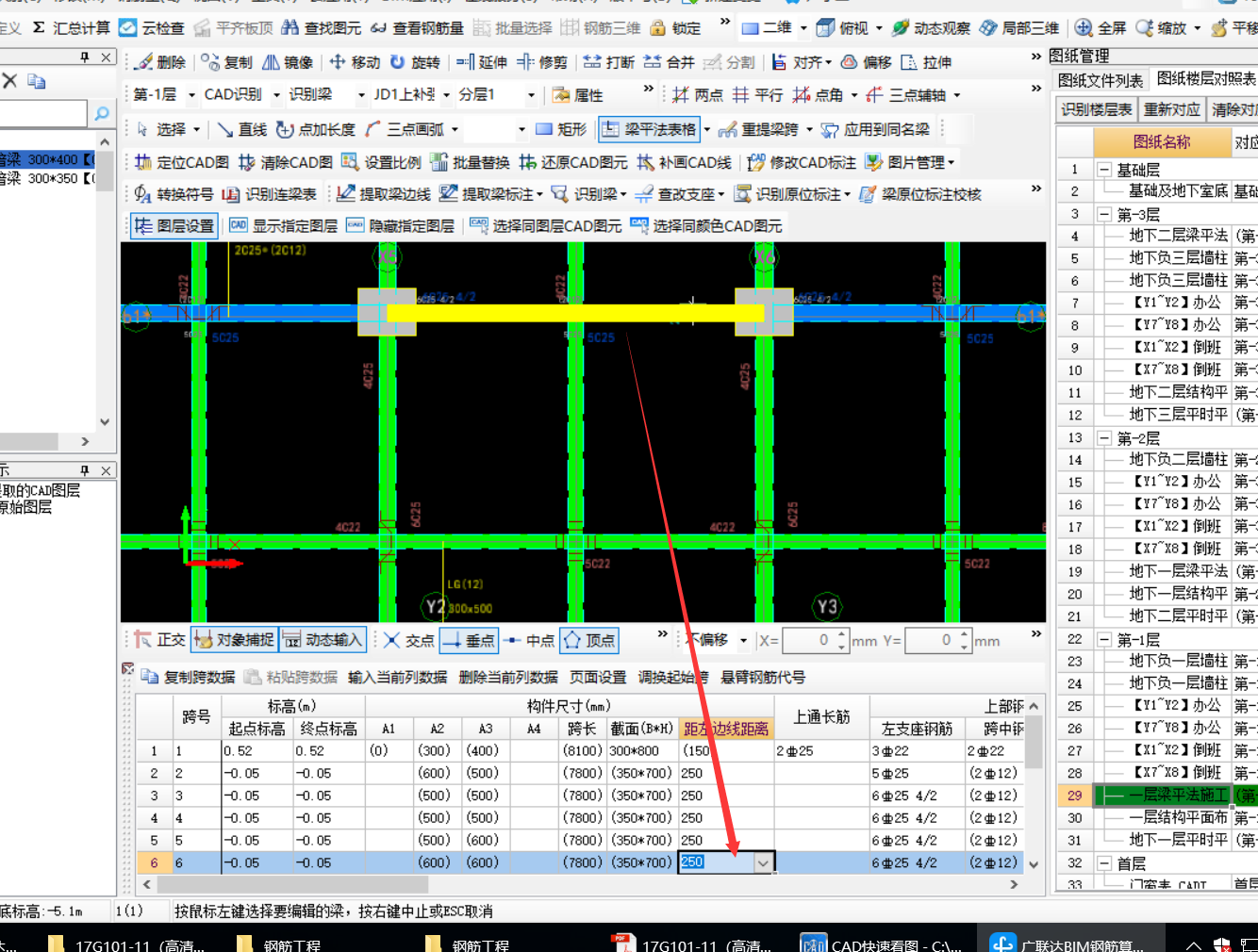Click 悬臂钢筋代号 menu item
Viewport: 1258px width, 952px height.
point(763,677)
